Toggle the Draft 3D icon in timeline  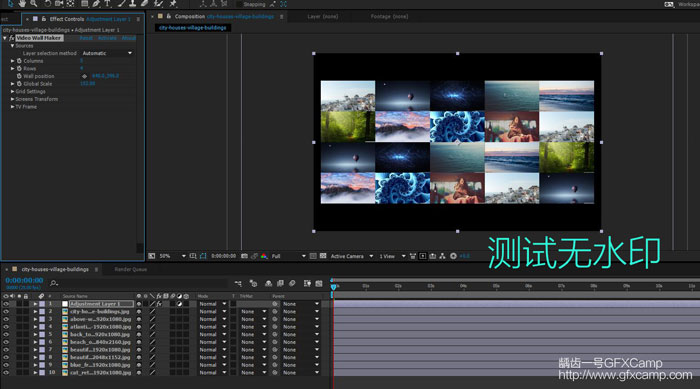(253, 283)
